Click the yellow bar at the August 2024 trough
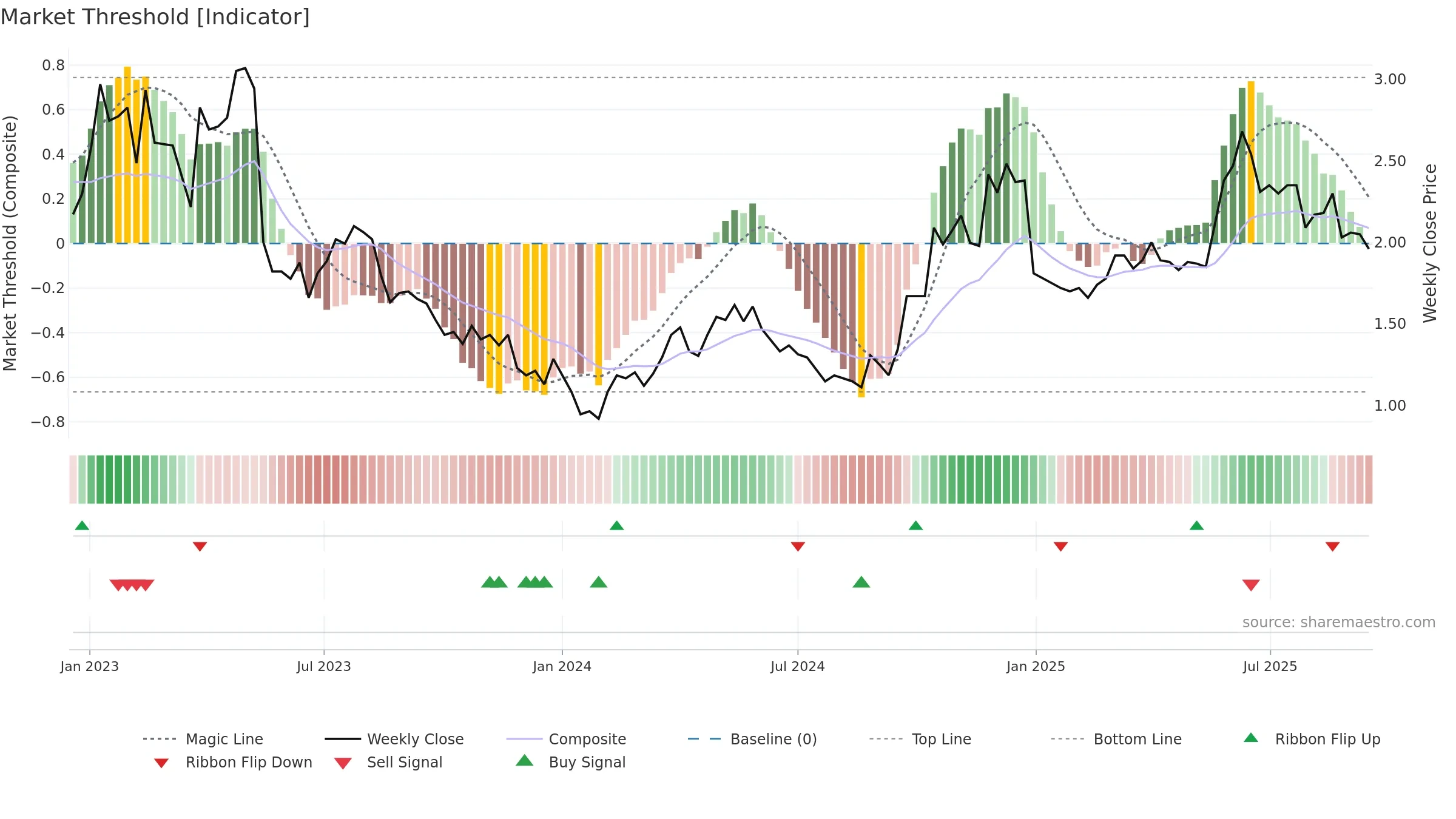Viewport: 1456px width, 819px height. click(861, 320)
